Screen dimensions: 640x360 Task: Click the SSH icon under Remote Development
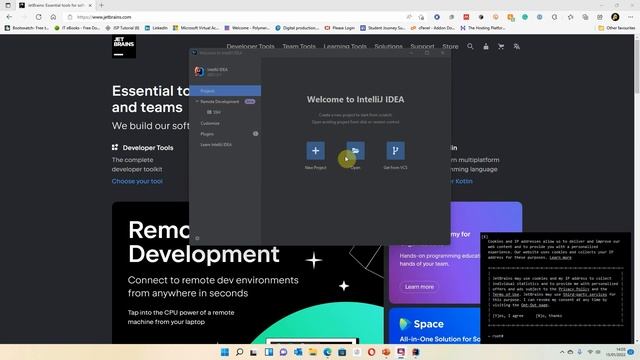tap(209, 112)
